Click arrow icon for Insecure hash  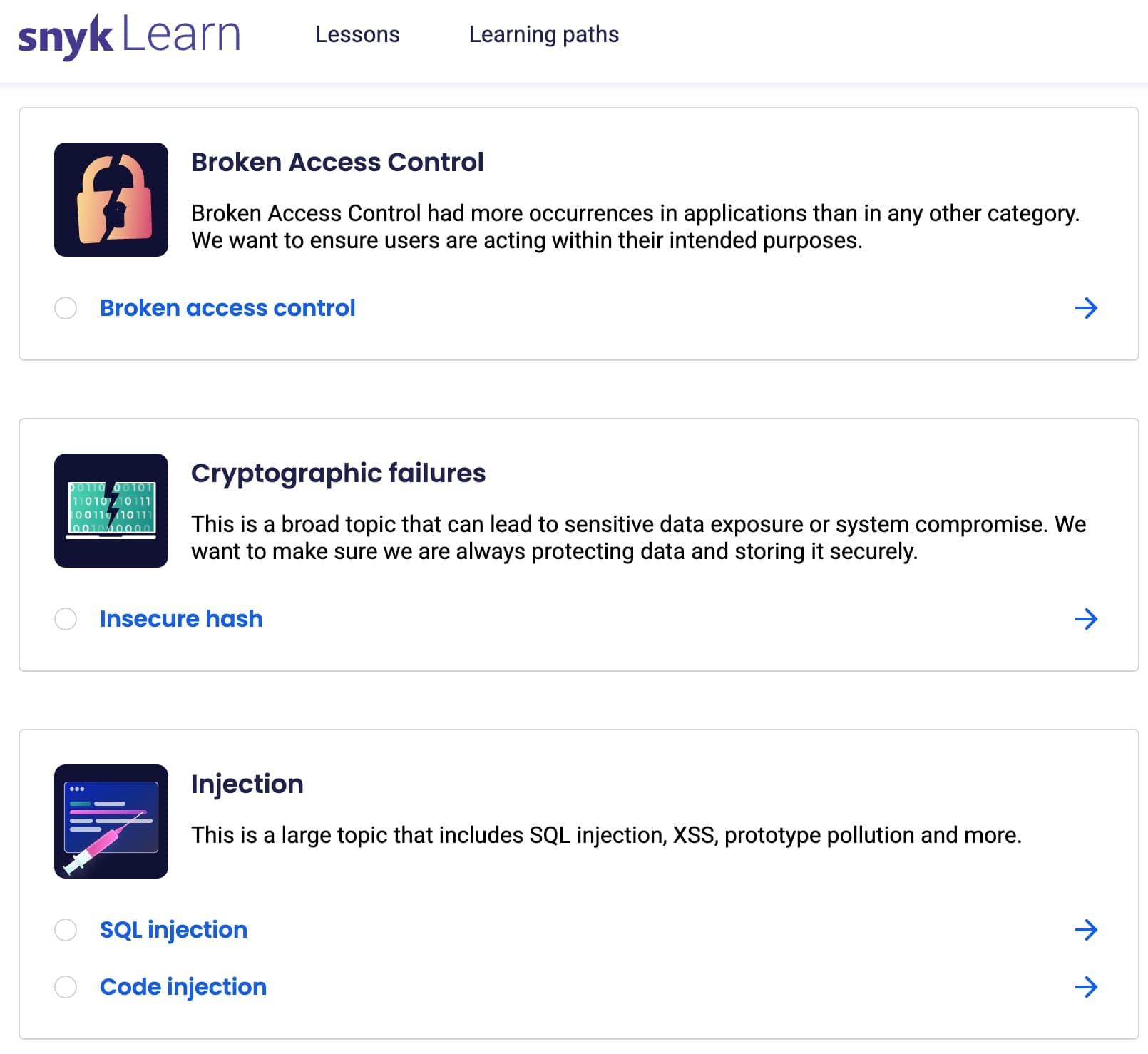pos(1086,619)
